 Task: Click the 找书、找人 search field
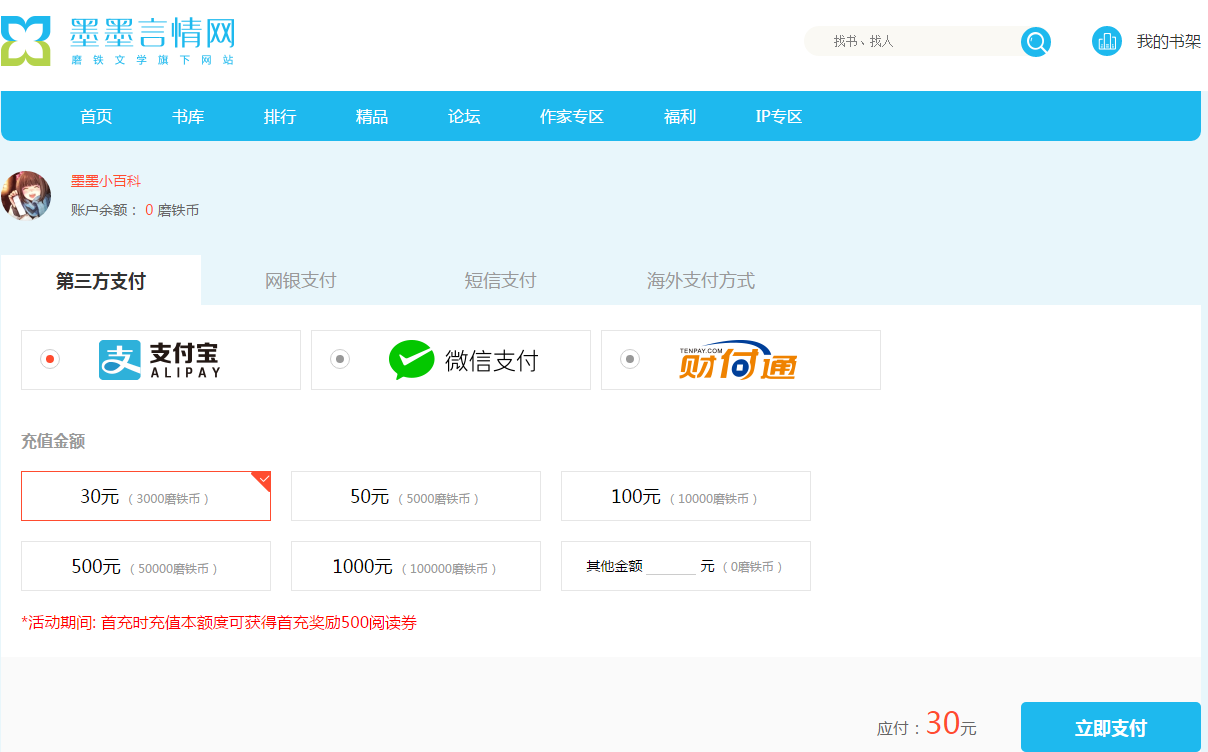[912, 41]
